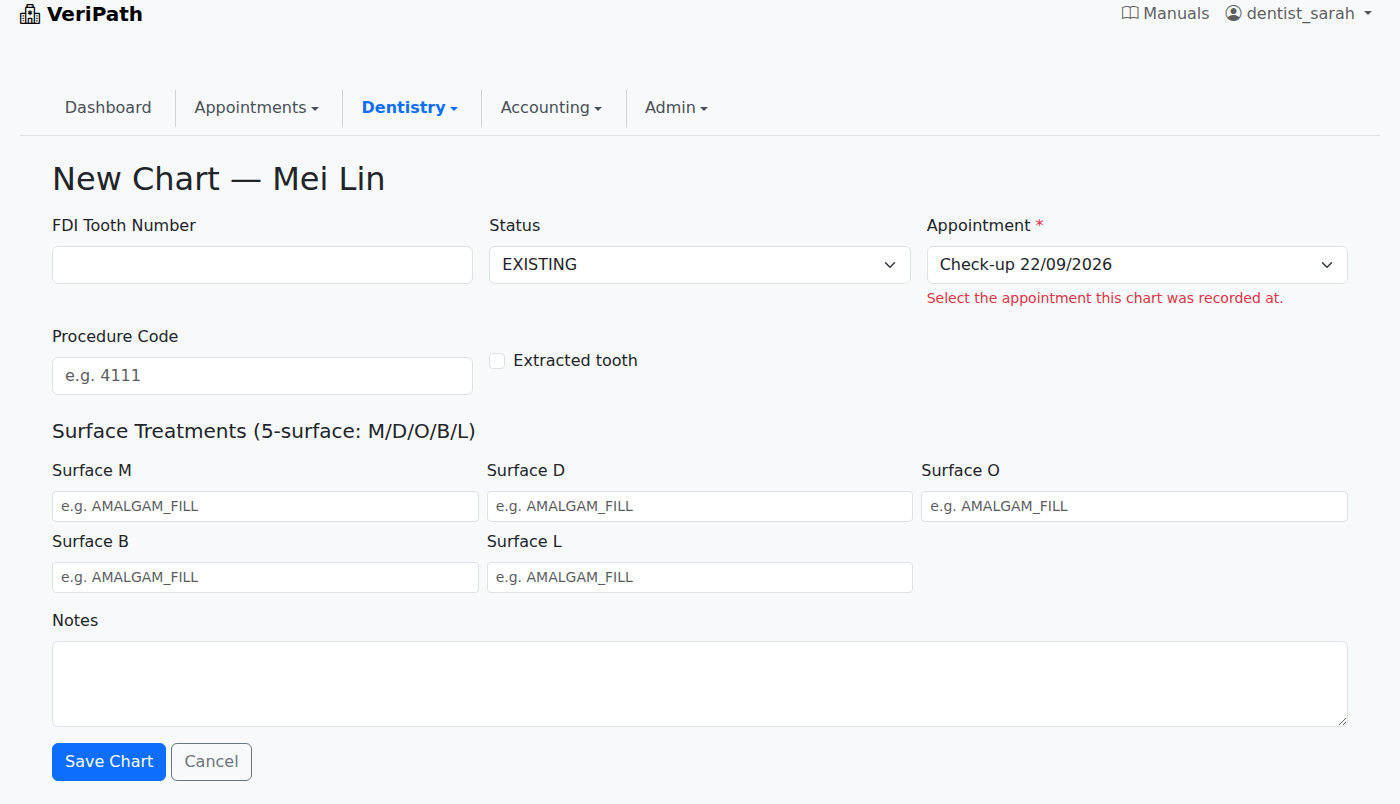The image size is (1400, 804).
Task: Click the Surface B input field
Action: point(265,577)
